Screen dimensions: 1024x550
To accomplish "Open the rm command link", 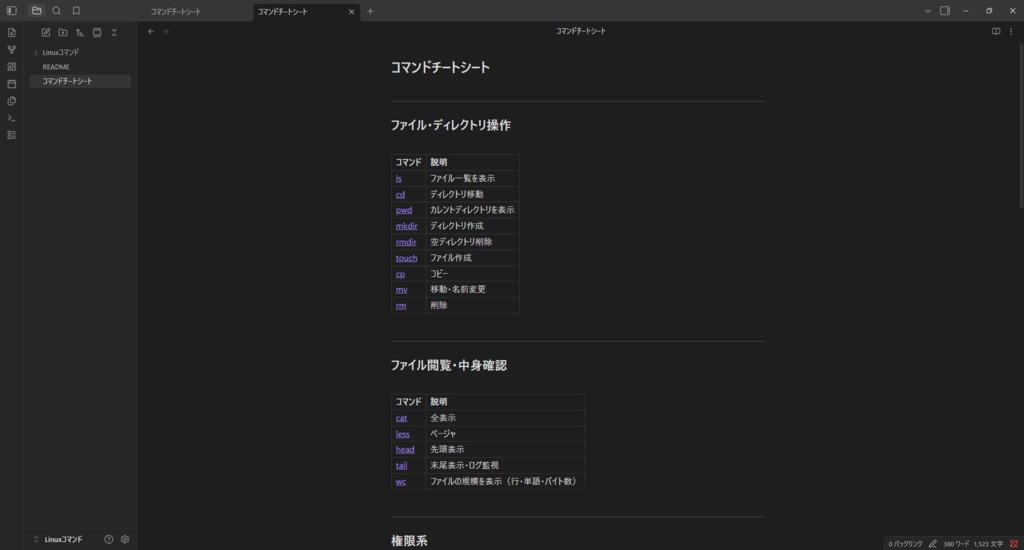I will pos(401,306).
